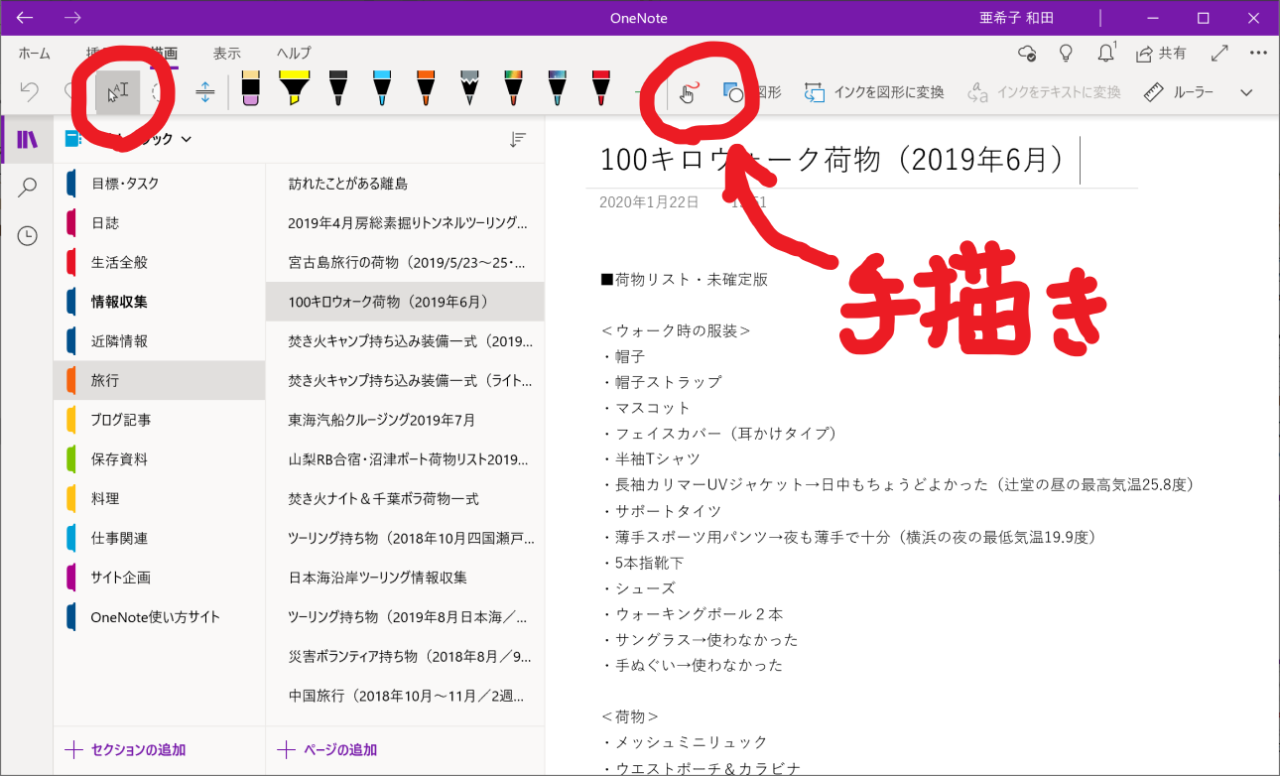Click the lightbulb tell-me icon
This screenshot has height=776, width=1280.
(1066, 53)
